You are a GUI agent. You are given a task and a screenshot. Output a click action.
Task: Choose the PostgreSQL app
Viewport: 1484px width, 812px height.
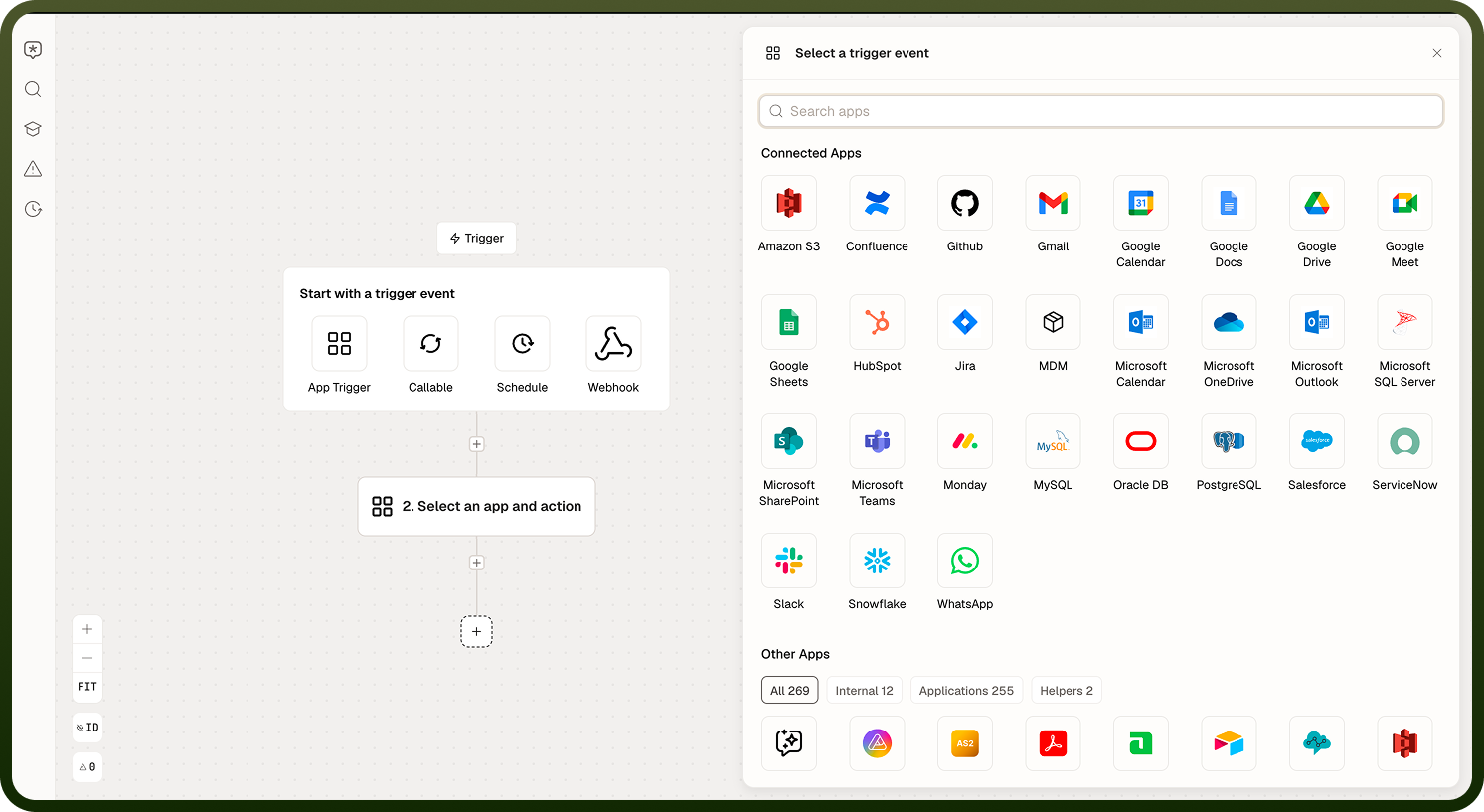coord(1229,441)
